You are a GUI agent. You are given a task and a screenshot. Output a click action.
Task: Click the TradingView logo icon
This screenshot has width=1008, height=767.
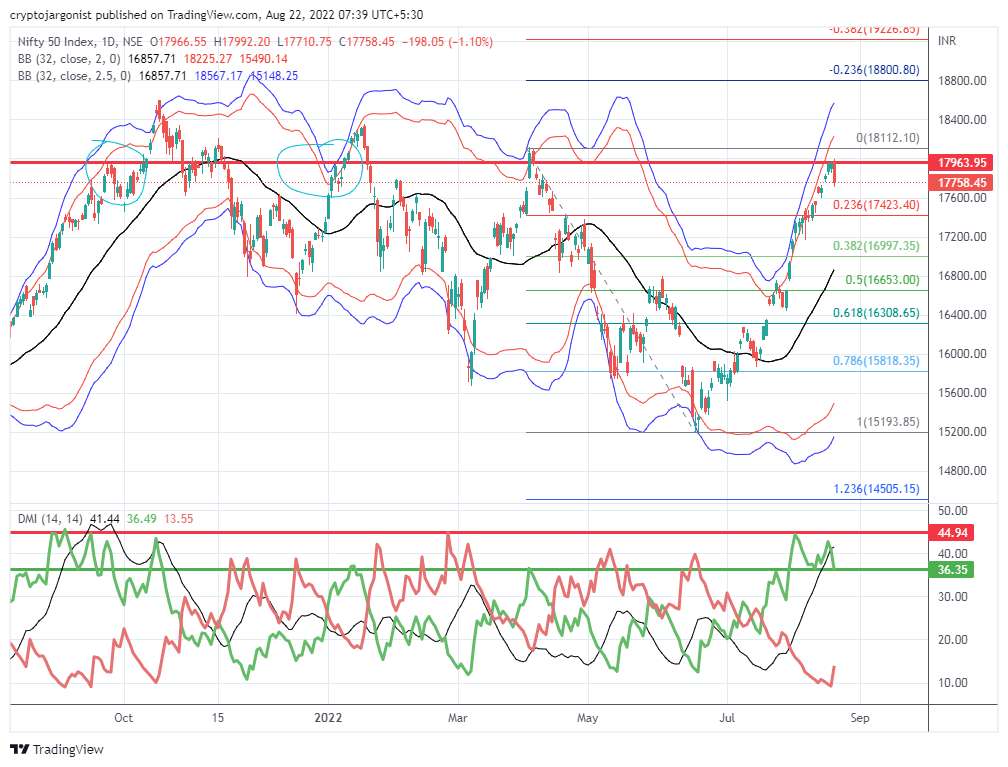(20, 749)
